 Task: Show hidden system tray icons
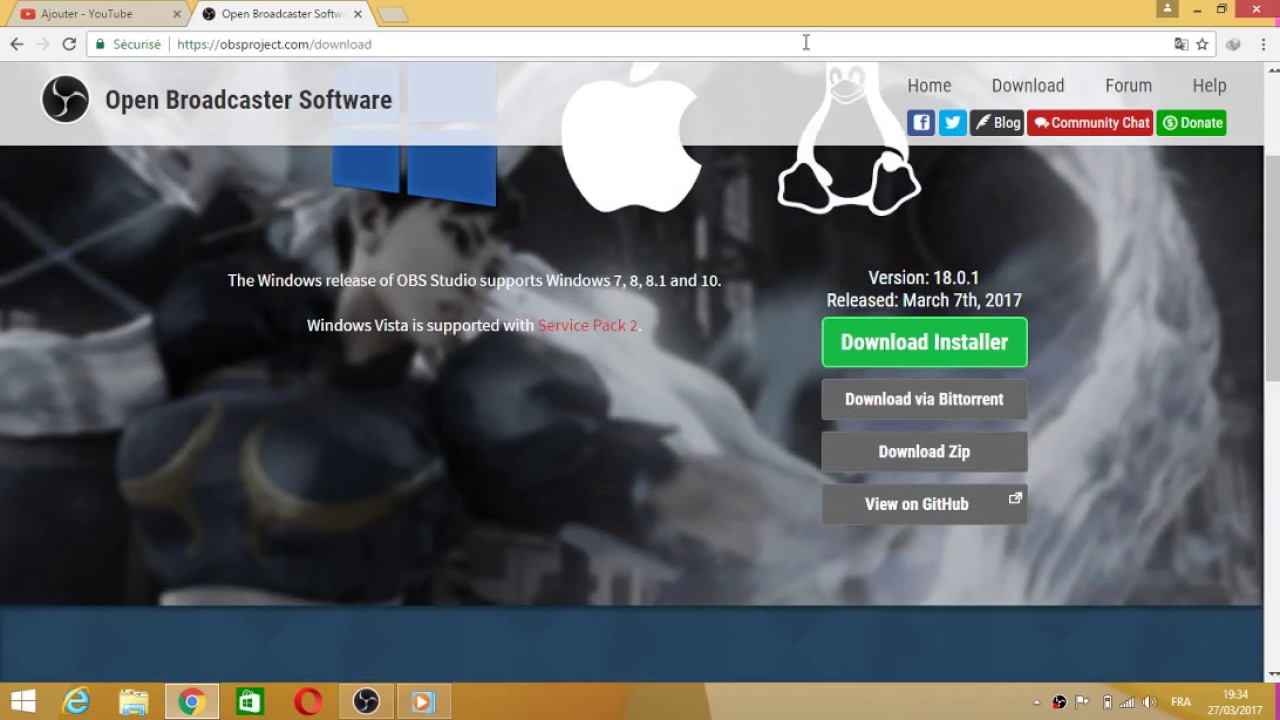coord(1036,702)
